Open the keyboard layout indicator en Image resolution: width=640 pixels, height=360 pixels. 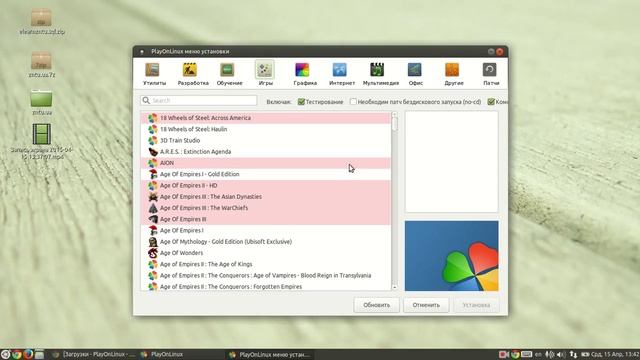538,354
